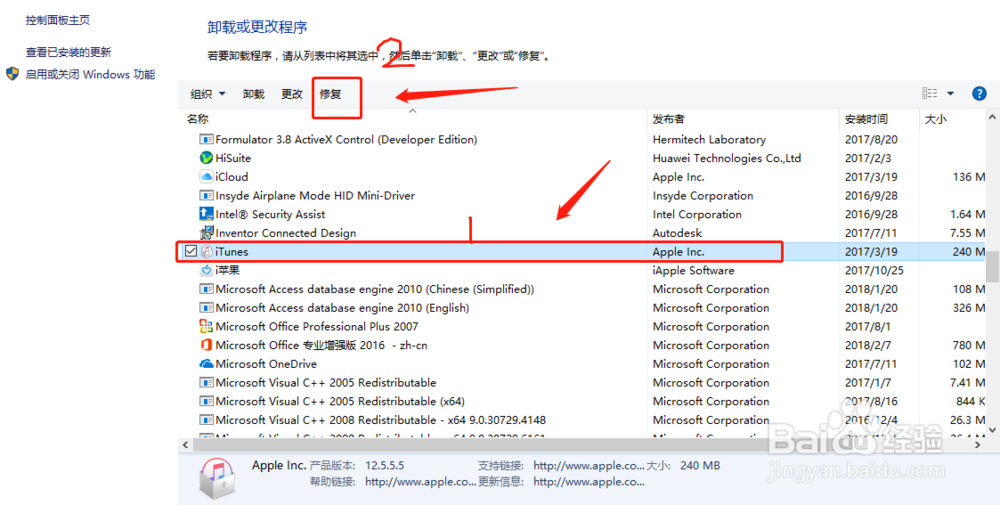Click the horizontal scrollbar right arrow
Screen dimensions: 1000x505
point(978,445)
